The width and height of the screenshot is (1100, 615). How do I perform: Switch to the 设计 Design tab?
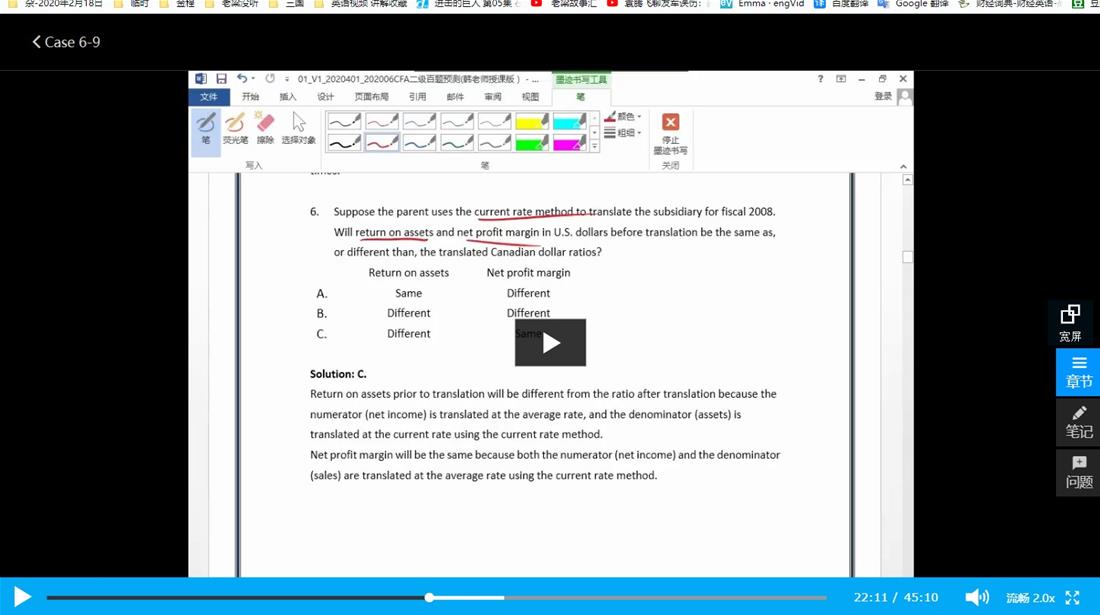325,97
